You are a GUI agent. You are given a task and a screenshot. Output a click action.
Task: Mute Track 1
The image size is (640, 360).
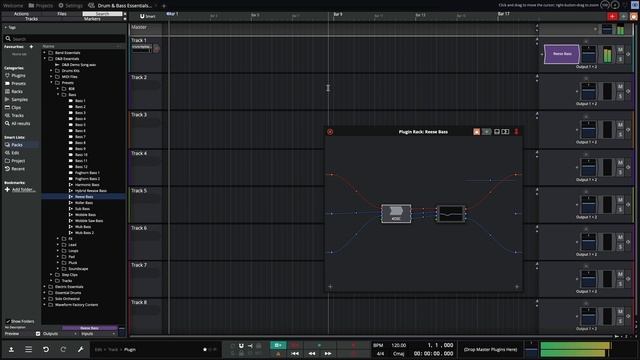point(620,50)
